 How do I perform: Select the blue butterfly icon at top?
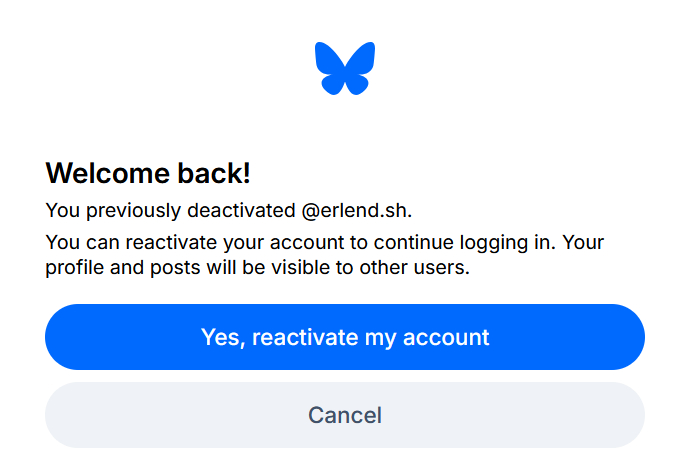[345, 68]
